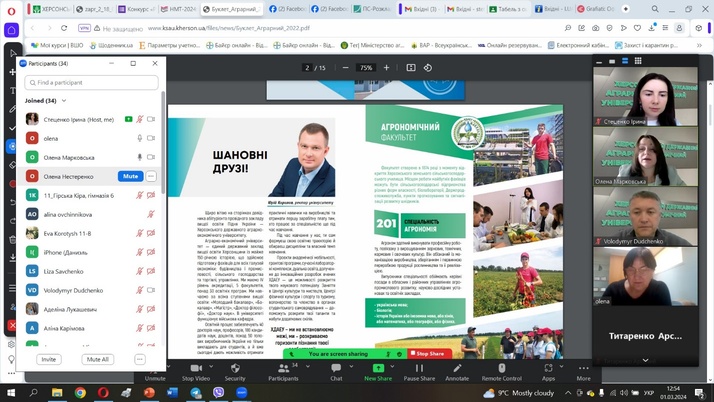Switch to ХЕРСОНСЬ browser tab
Image resolution: width=714 pixels, height=402 pixels.
coord(51,9)
